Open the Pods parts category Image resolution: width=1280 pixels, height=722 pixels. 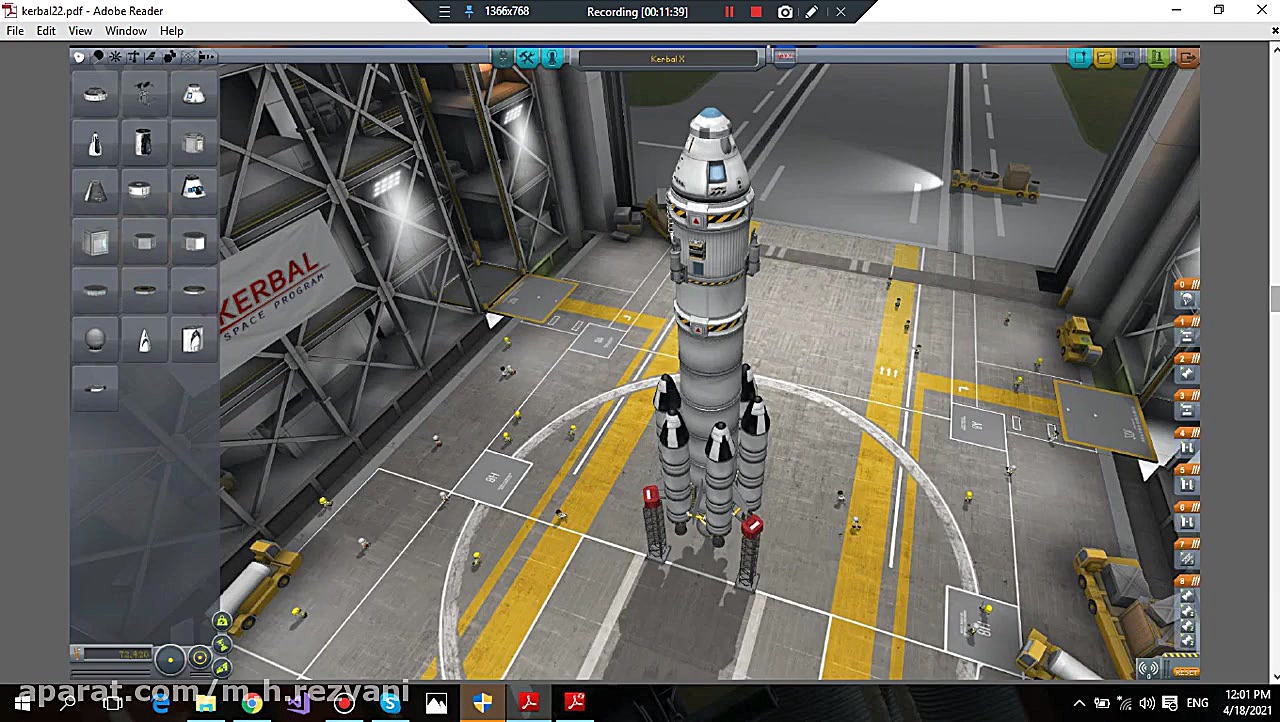(79, 57)
